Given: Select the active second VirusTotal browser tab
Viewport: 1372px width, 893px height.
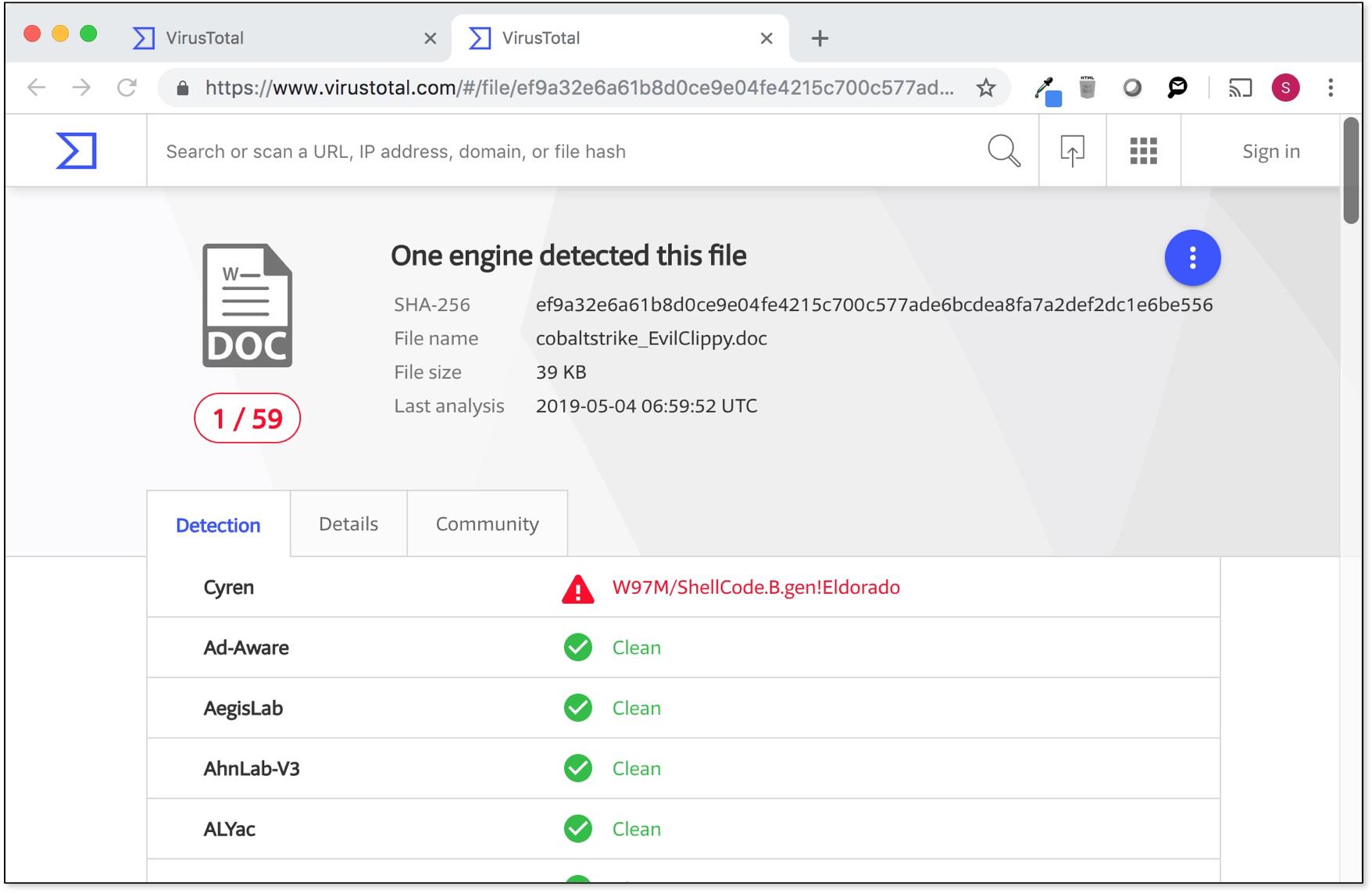Looking at the screenshot, I should point(620,38).
